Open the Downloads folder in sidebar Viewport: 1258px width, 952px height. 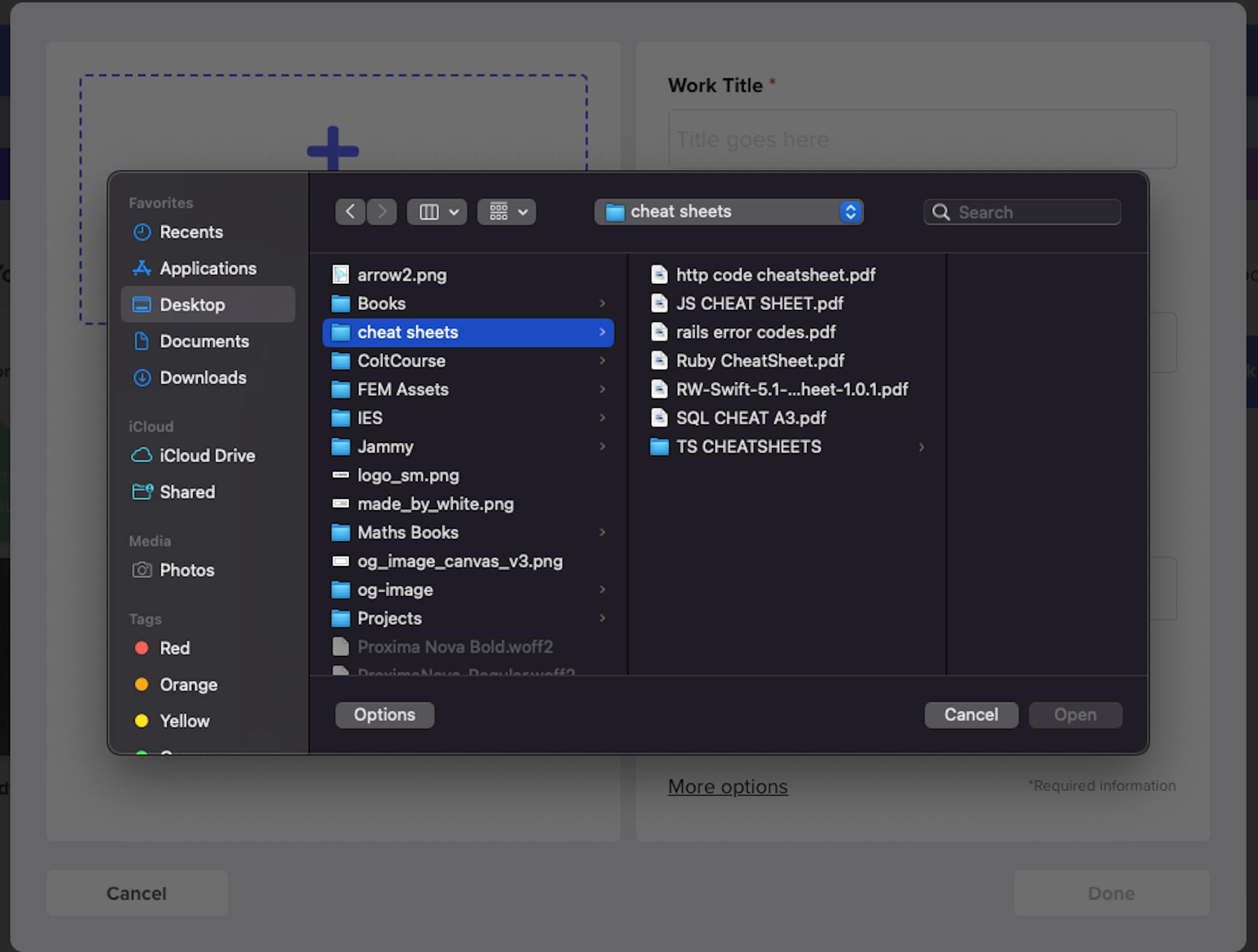coord(203,378)
